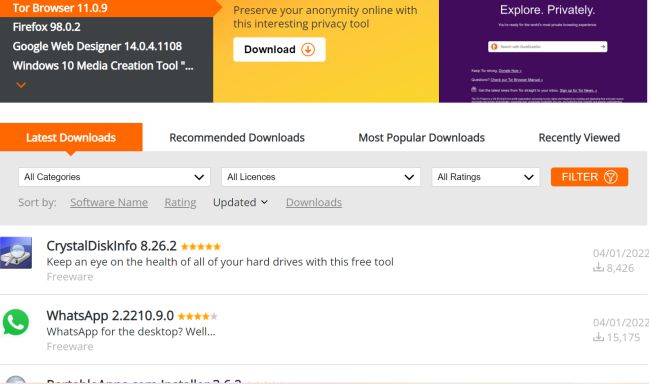Screen dimensions: 649x384
Task: Click CrystalDiskInfo download count 8,426
Action: (613, 268)
